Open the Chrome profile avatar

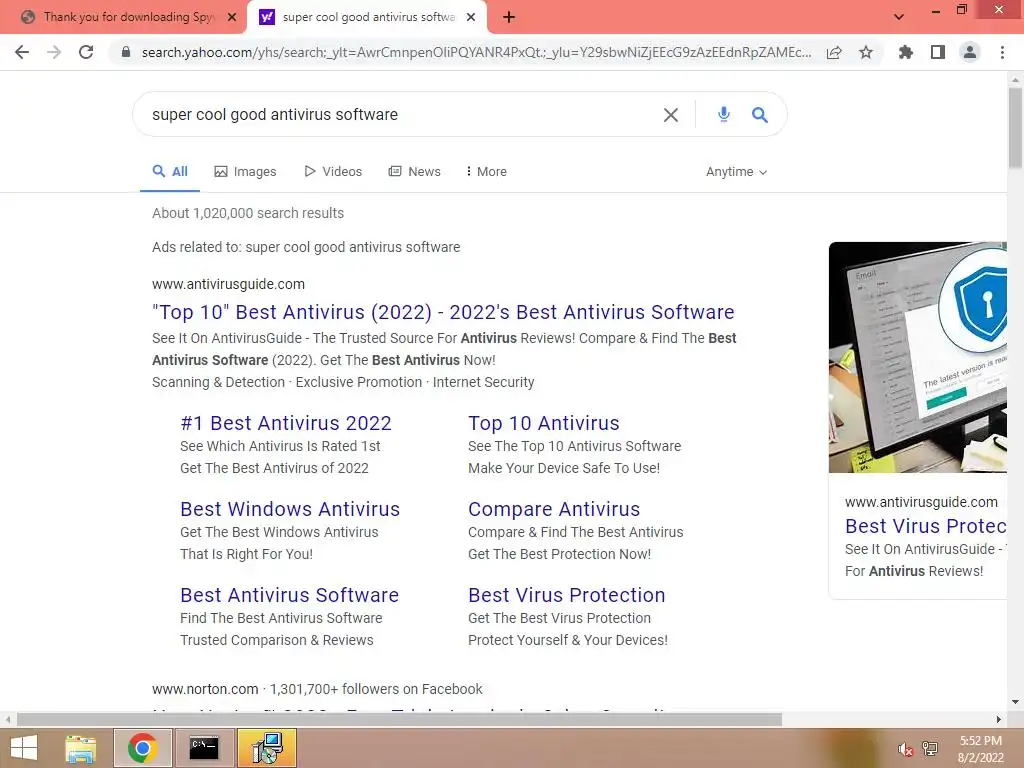(970, 52)
